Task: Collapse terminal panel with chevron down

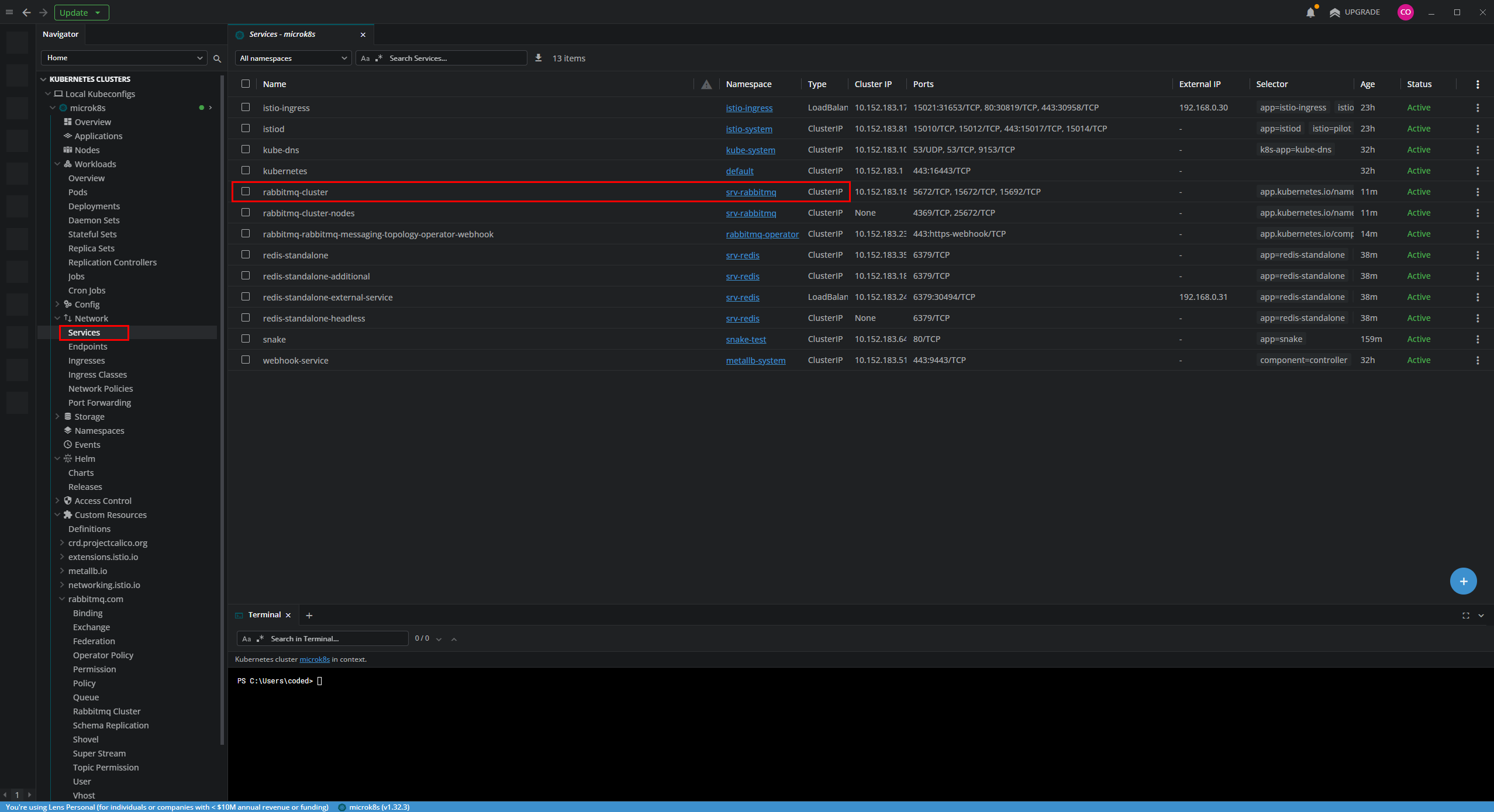Action: (x=1481, y=616)
